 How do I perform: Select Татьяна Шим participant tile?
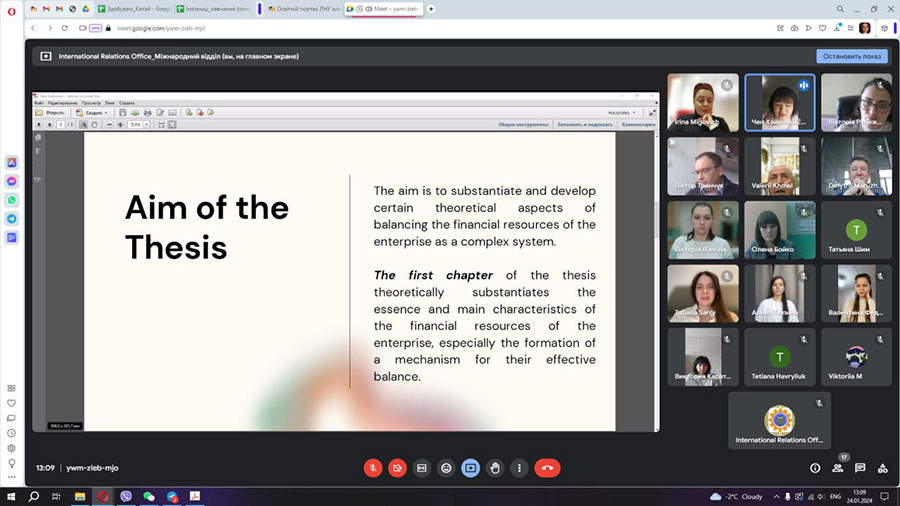click(x=856, y=230)
